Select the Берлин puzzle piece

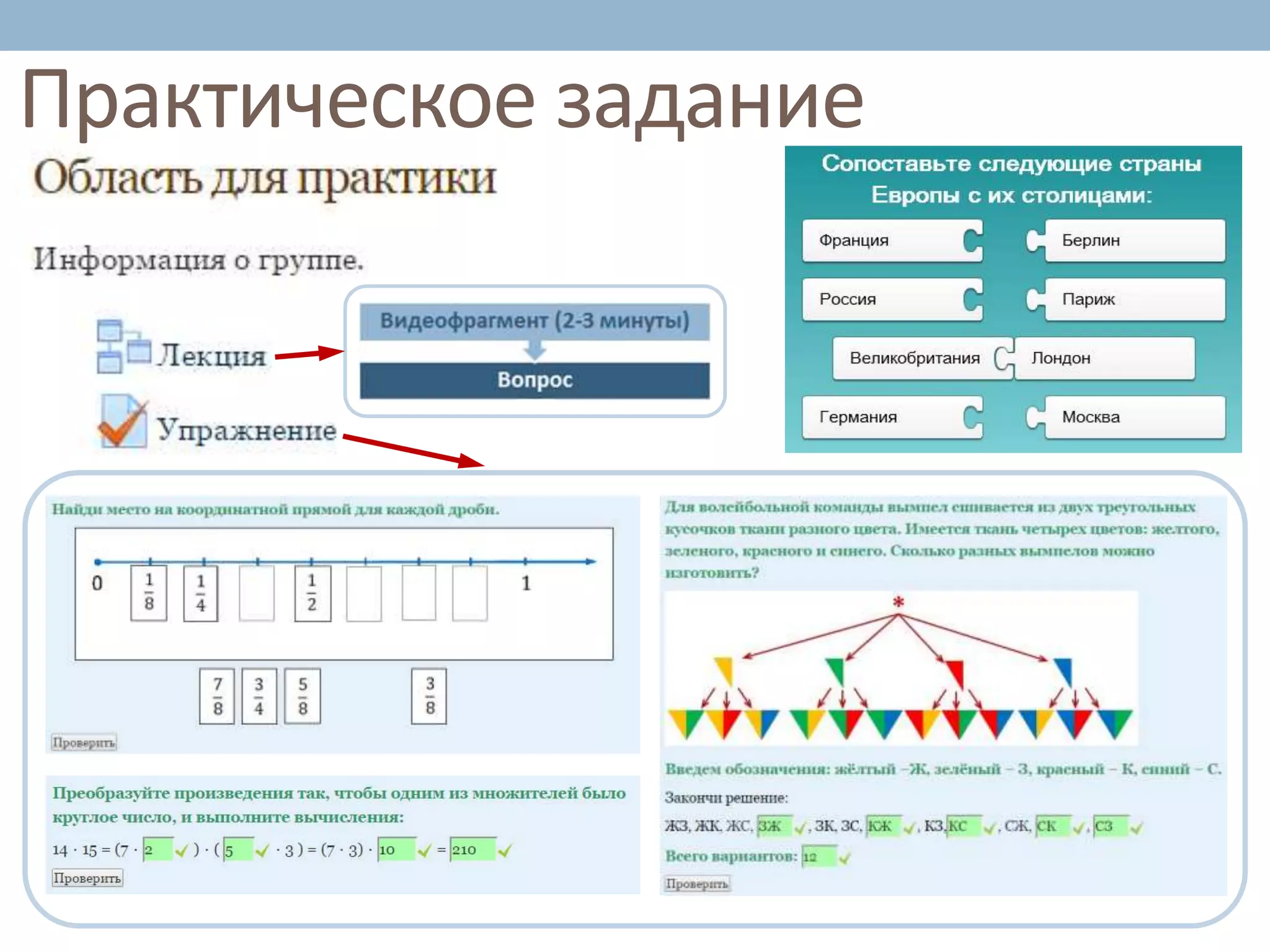pos(1126,240)
